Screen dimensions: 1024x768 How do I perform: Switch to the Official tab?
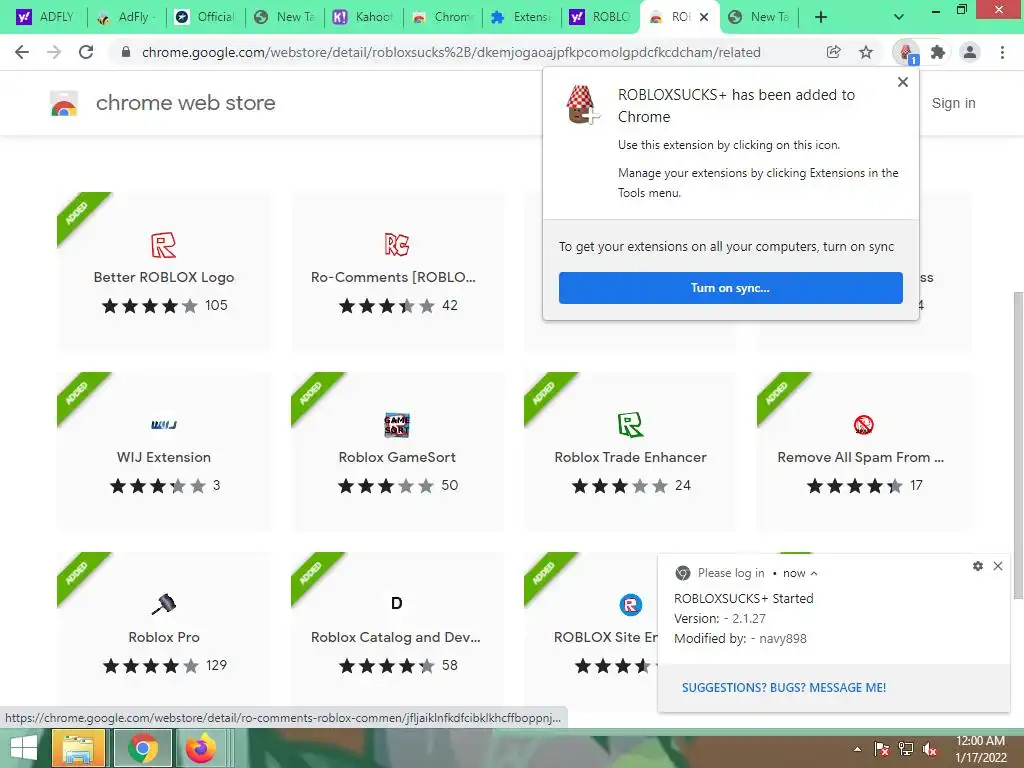click(205, 17)
